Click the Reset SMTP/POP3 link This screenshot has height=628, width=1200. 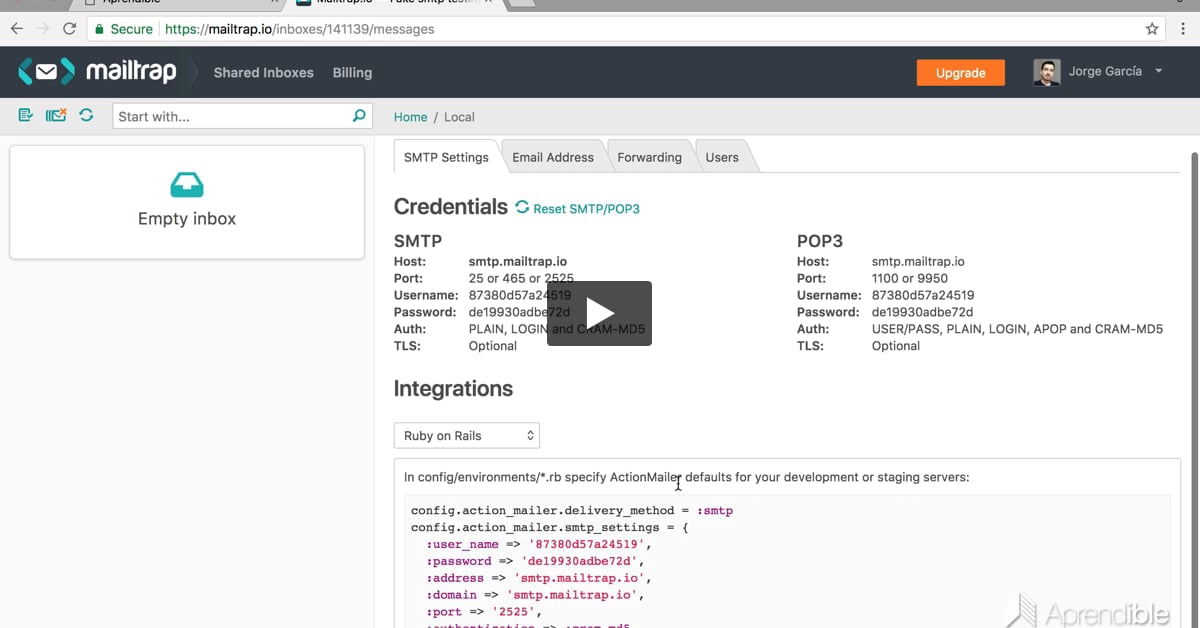[586, 209]
